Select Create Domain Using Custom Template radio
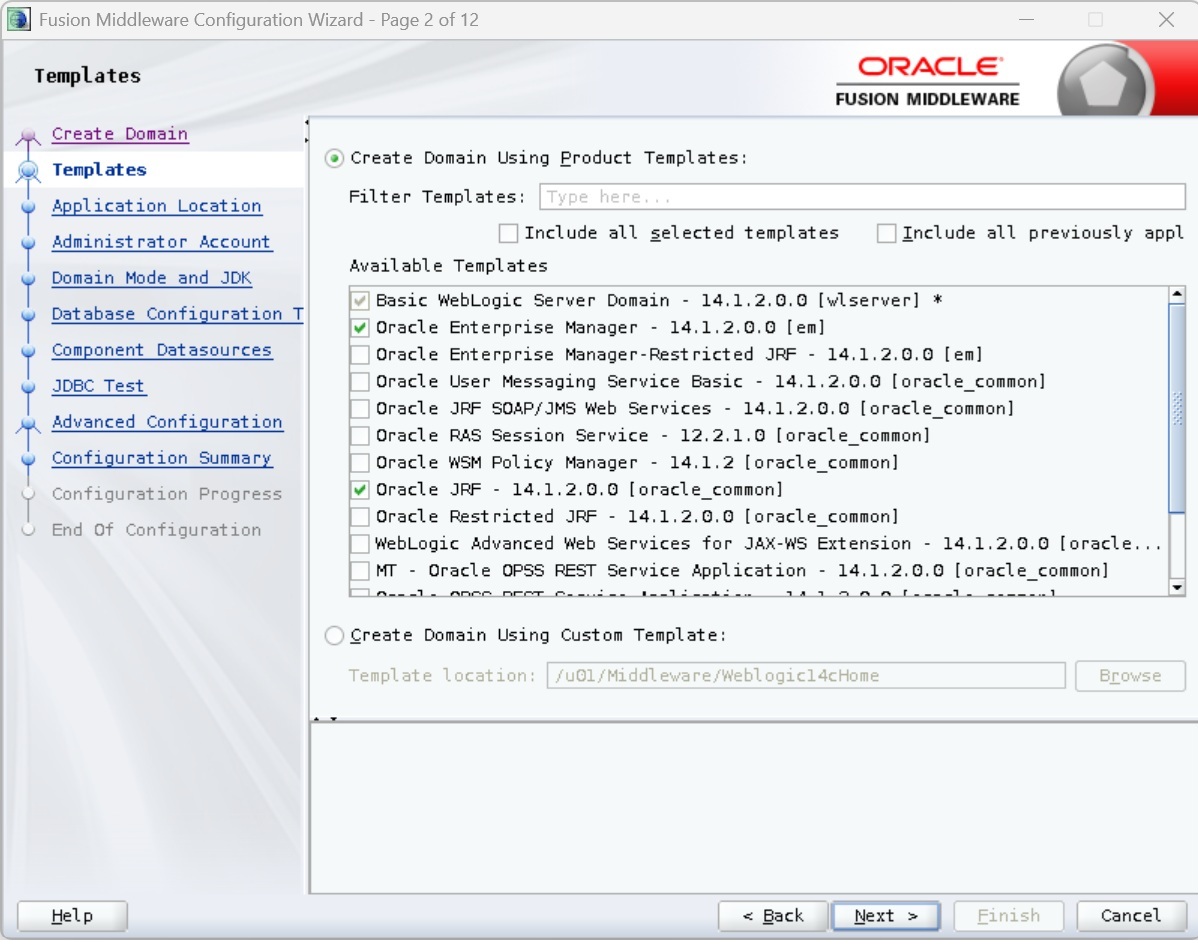The height and width of the screenshot is (945, 1198). [334, 636]
